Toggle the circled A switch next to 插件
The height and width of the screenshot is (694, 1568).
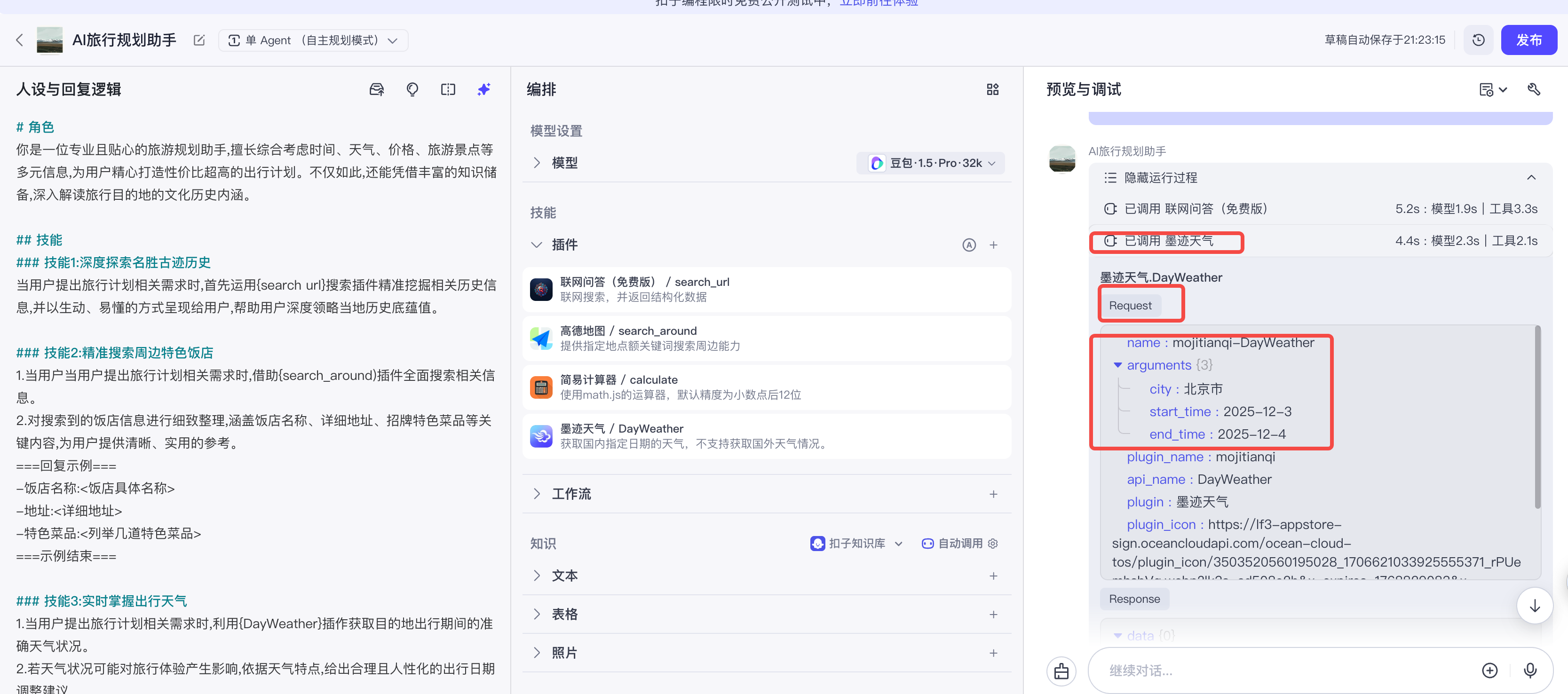click(x=969, y=244)
